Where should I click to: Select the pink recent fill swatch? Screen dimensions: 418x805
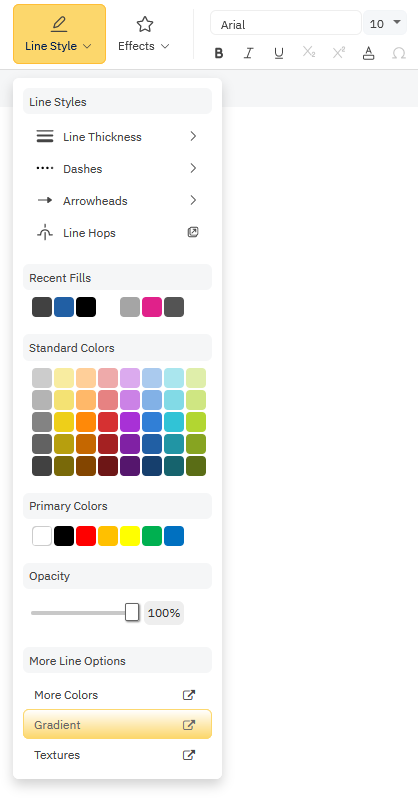152,307
